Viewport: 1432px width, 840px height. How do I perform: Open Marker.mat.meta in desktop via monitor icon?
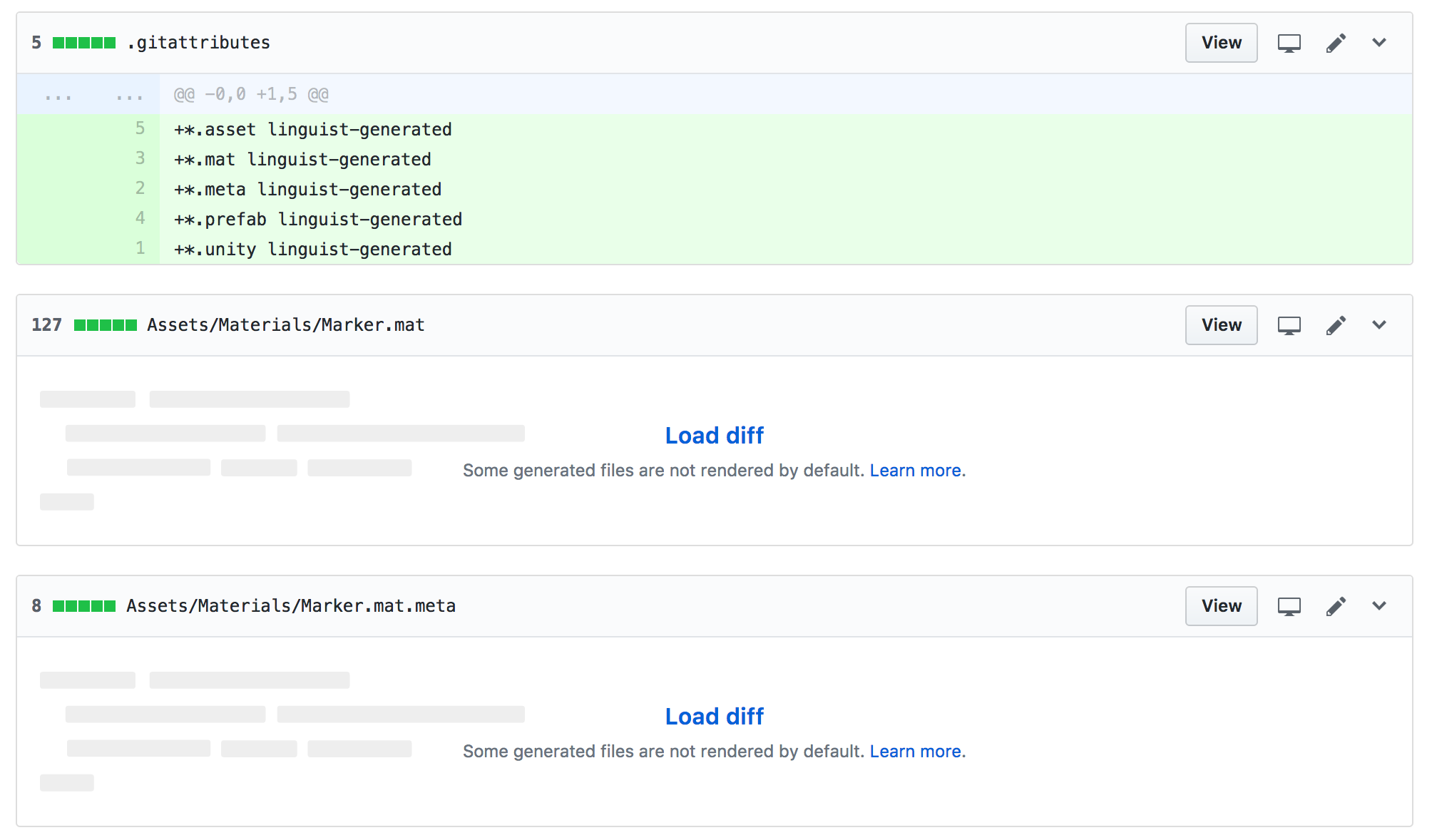point(1289,606)
